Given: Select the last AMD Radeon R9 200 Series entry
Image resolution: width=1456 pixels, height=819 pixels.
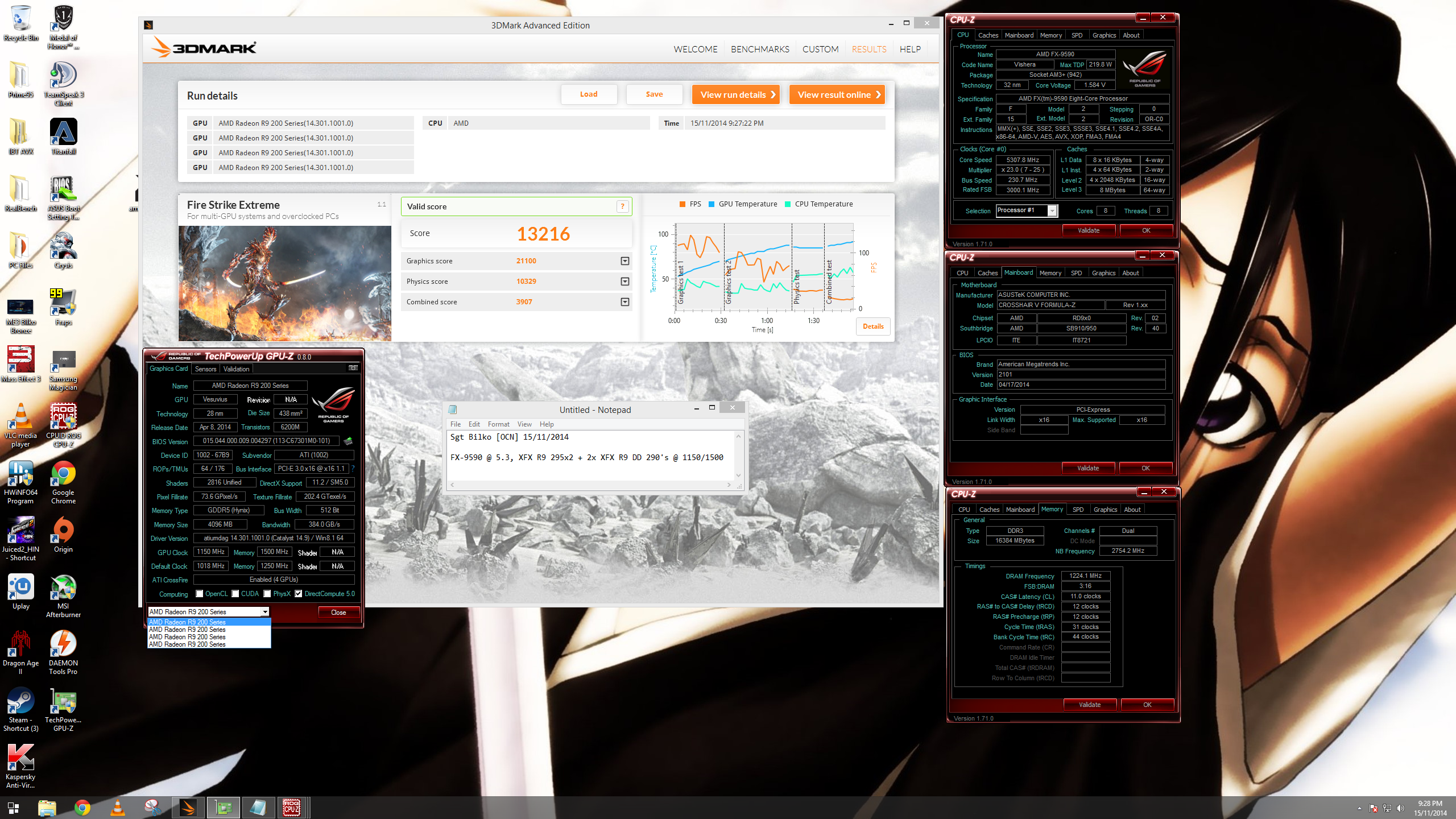Looking at the screenshot, I should point(209,644).
